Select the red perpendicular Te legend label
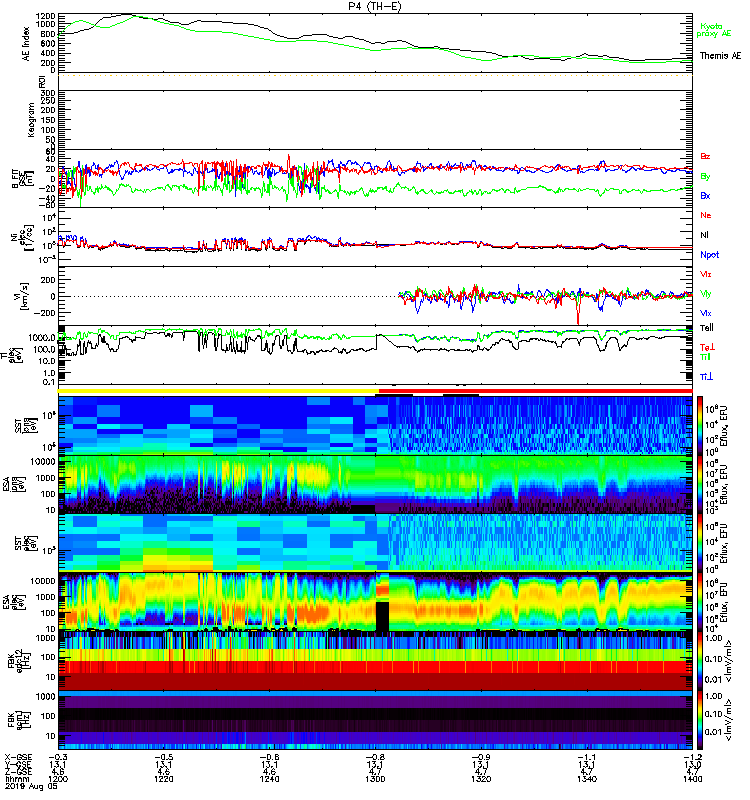 point(707,347)
